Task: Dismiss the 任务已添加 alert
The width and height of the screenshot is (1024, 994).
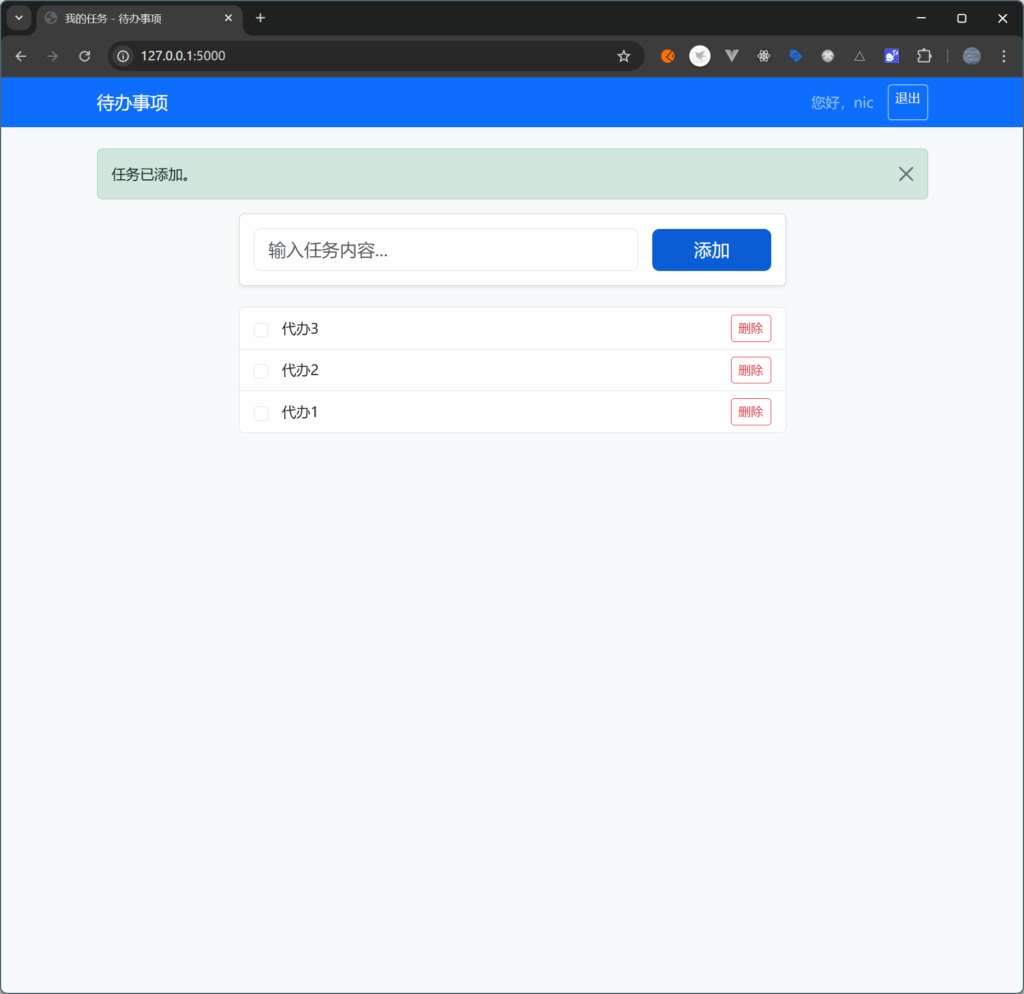Action: tap(906, 174)
